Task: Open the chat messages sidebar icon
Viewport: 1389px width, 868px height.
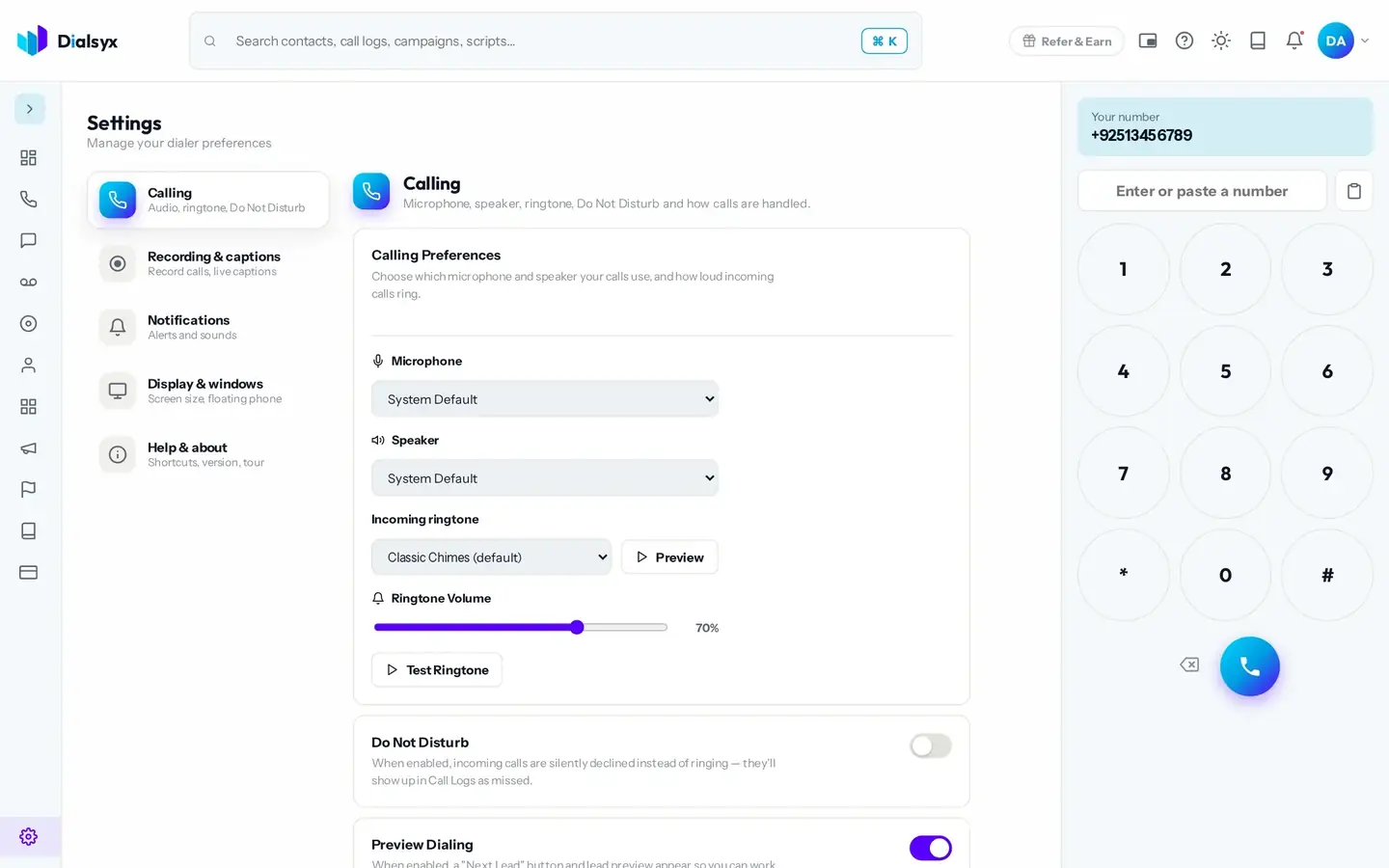Action: click(x=29, y=241)
